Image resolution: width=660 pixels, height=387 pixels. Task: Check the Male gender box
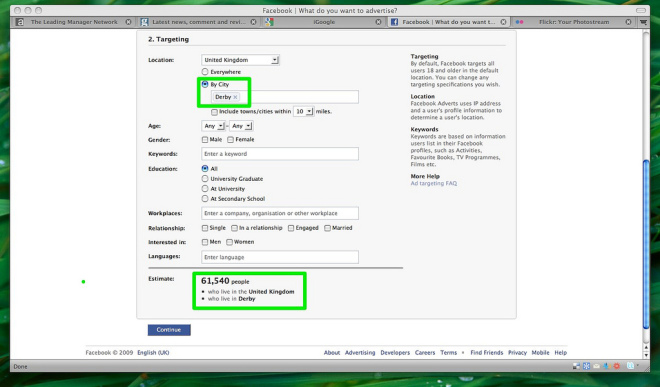pos(205,139)
